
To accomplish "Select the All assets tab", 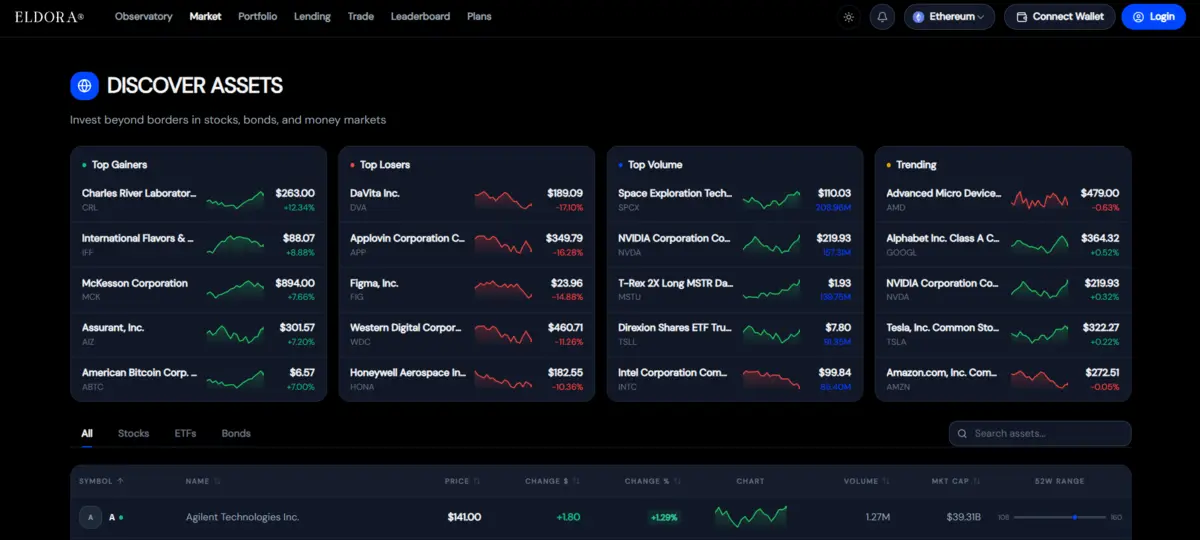I will click(x=87, y=433).
